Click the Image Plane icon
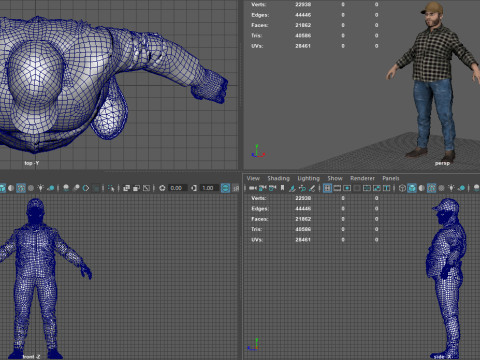Screen dimensions: 480x360 coord(292,188)
